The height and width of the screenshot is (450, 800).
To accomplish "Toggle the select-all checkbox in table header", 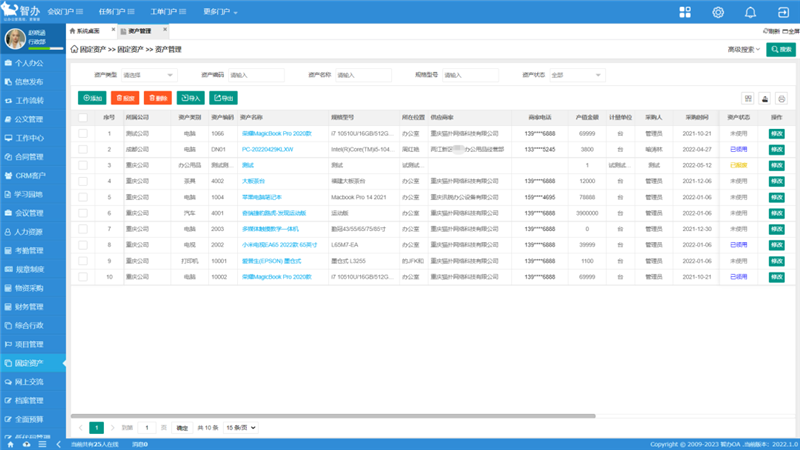I will [83, 118].
